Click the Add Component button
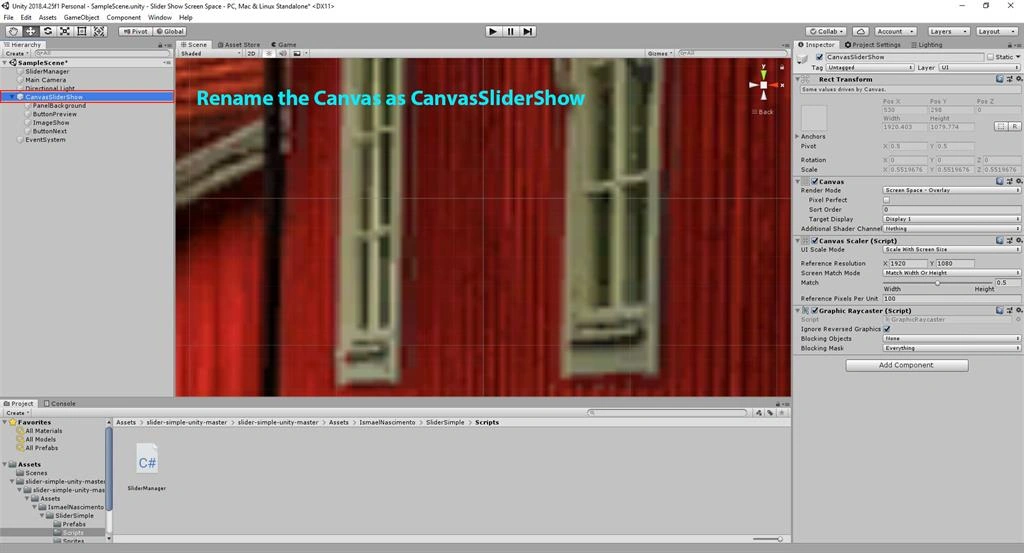Image resolution: width=1024 pixels, height=553 pixels. pyautogui.click(x=906, y=365)
